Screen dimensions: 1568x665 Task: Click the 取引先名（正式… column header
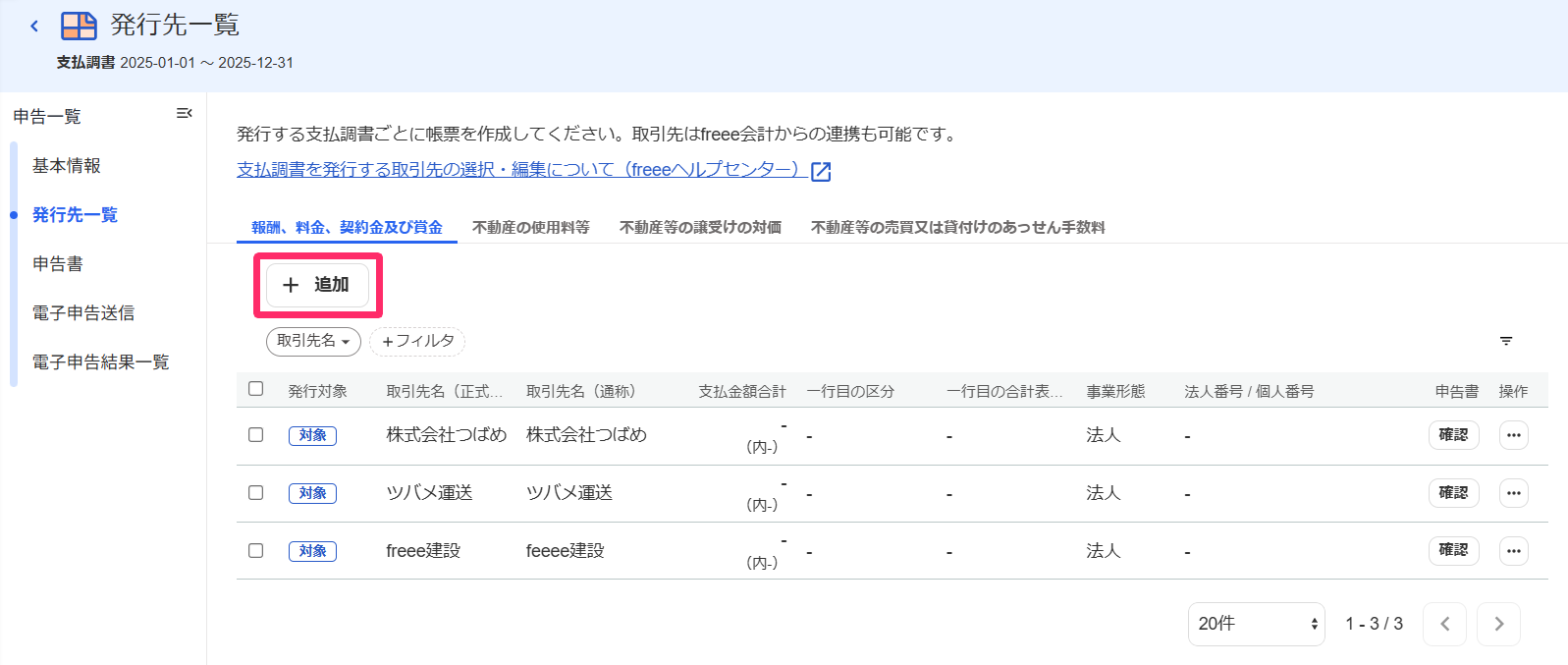click(445, 391)
